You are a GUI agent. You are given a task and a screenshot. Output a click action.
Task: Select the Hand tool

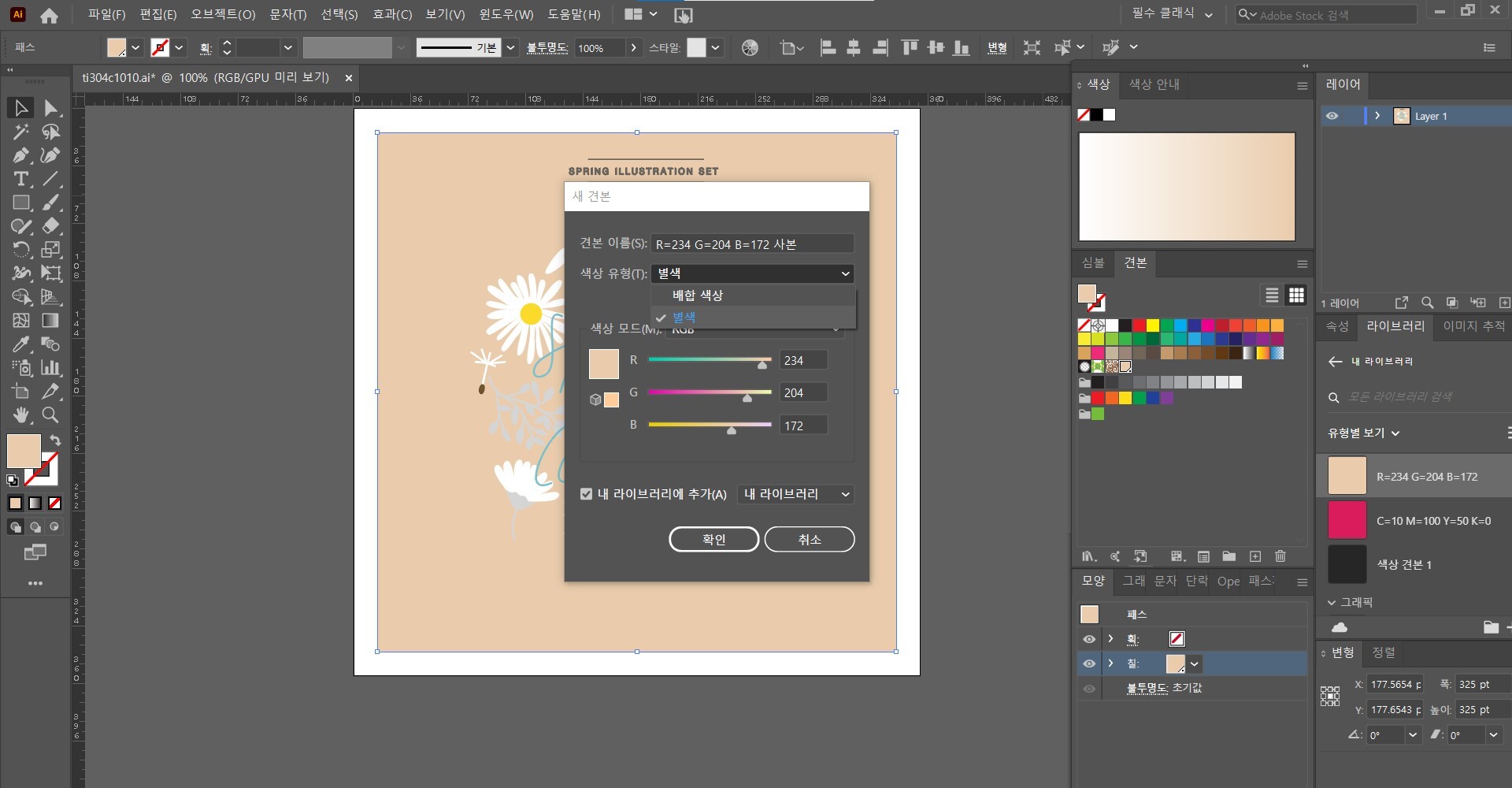(20, 415)
